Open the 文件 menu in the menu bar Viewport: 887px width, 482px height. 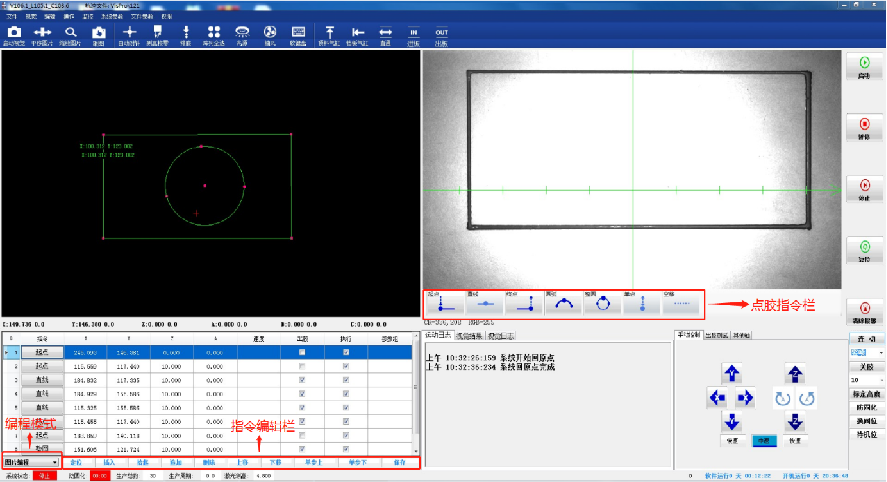point(9,17)
